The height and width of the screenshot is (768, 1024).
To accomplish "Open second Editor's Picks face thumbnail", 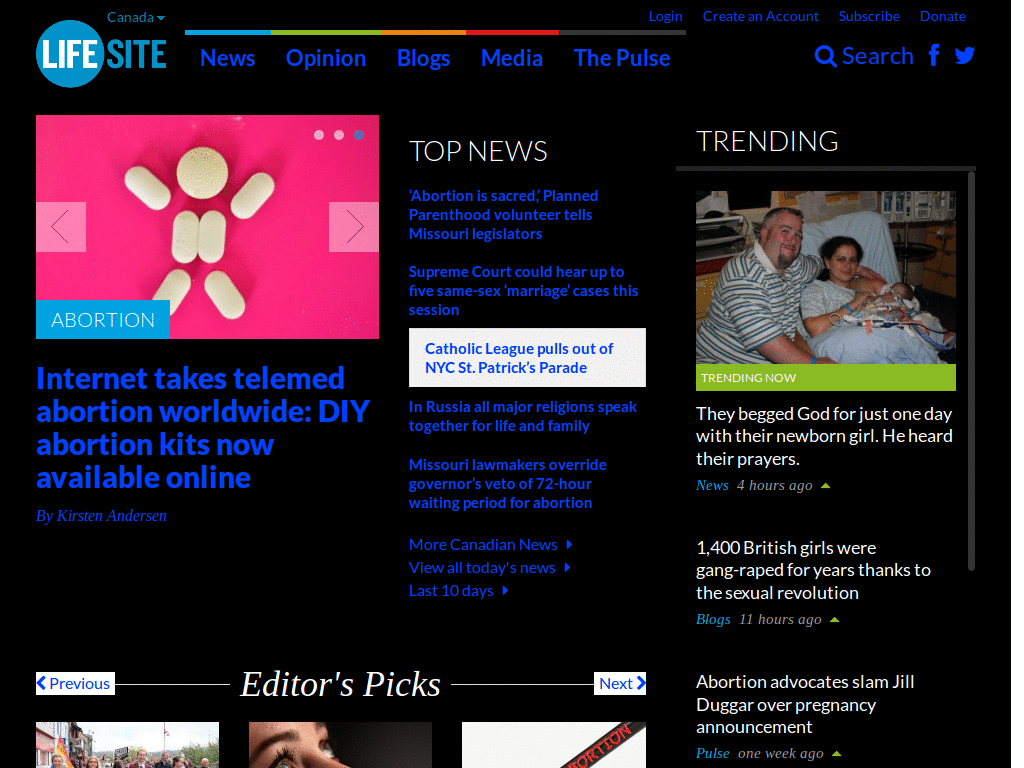I will [340, 745].
